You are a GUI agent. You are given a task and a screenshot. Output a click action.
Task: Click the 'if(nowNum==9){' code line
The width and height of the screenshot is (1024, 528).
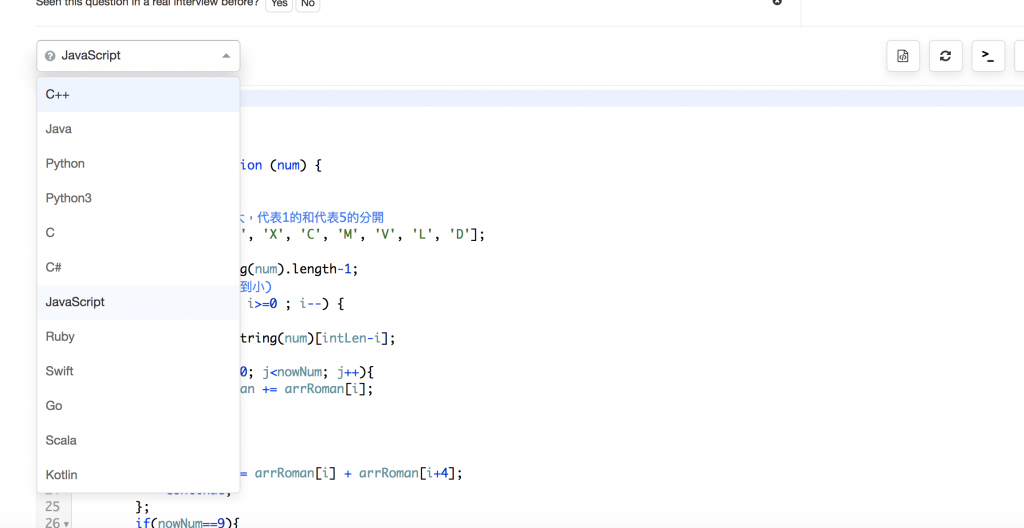(x=188, y=523)
